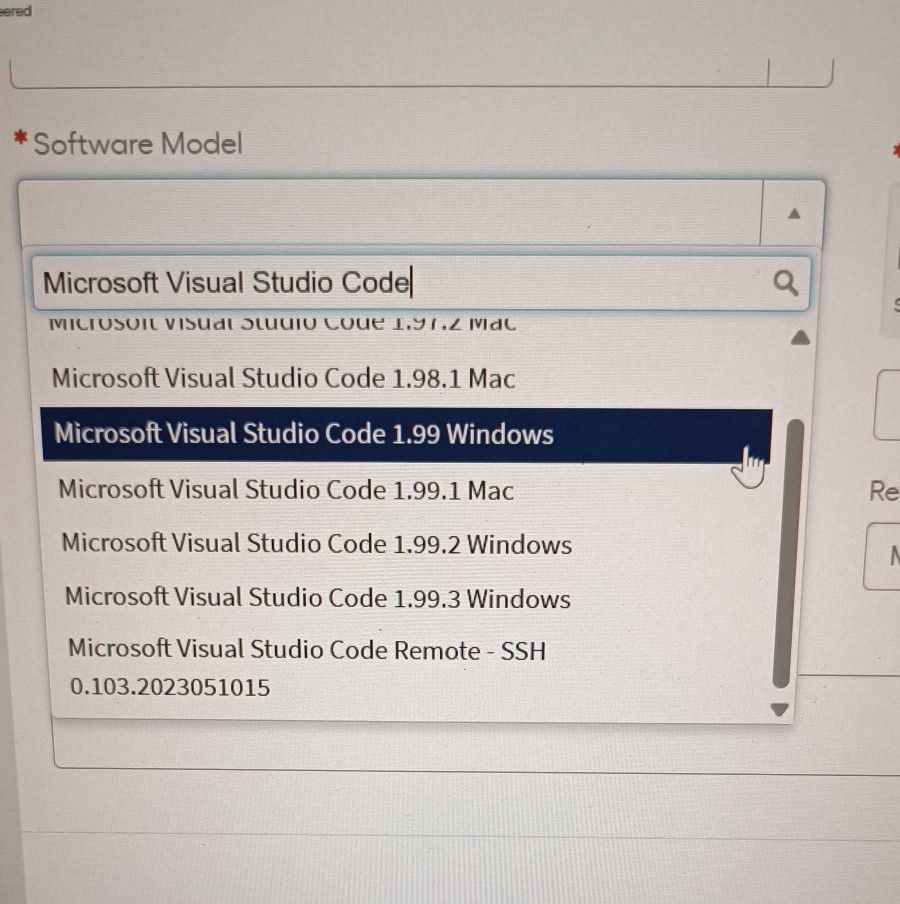Select Visual Studio Code 1.98.1 Mac
Viewport: 900px width, 904px height.
point(283,379)
